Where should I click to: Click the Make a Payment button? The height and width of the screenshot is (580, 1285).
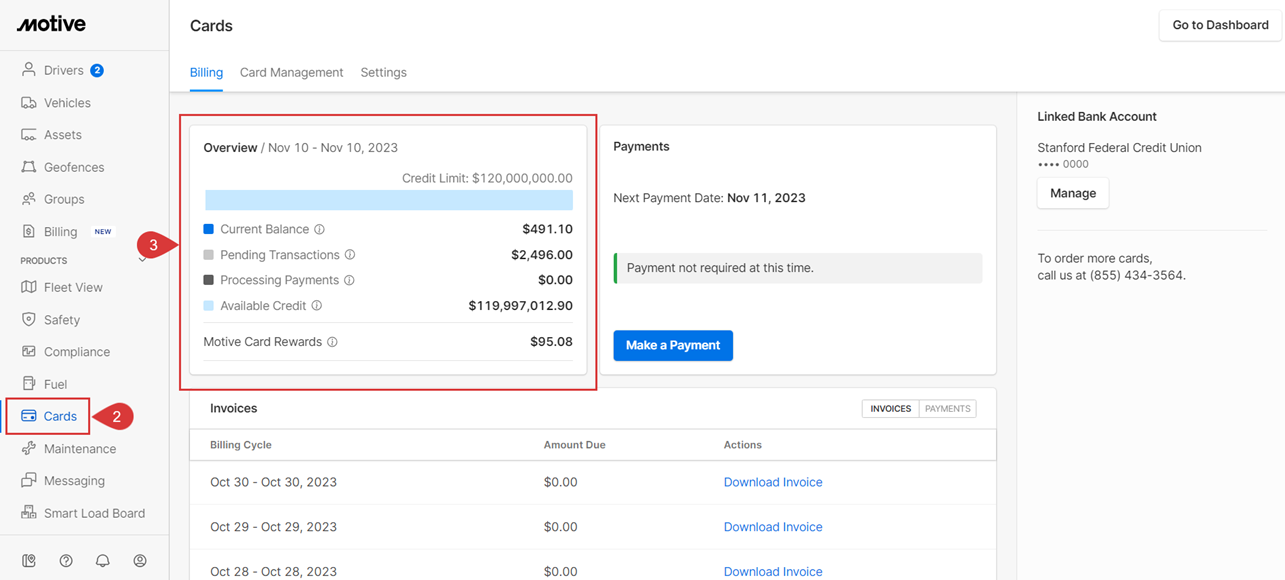tap(673, 345)
